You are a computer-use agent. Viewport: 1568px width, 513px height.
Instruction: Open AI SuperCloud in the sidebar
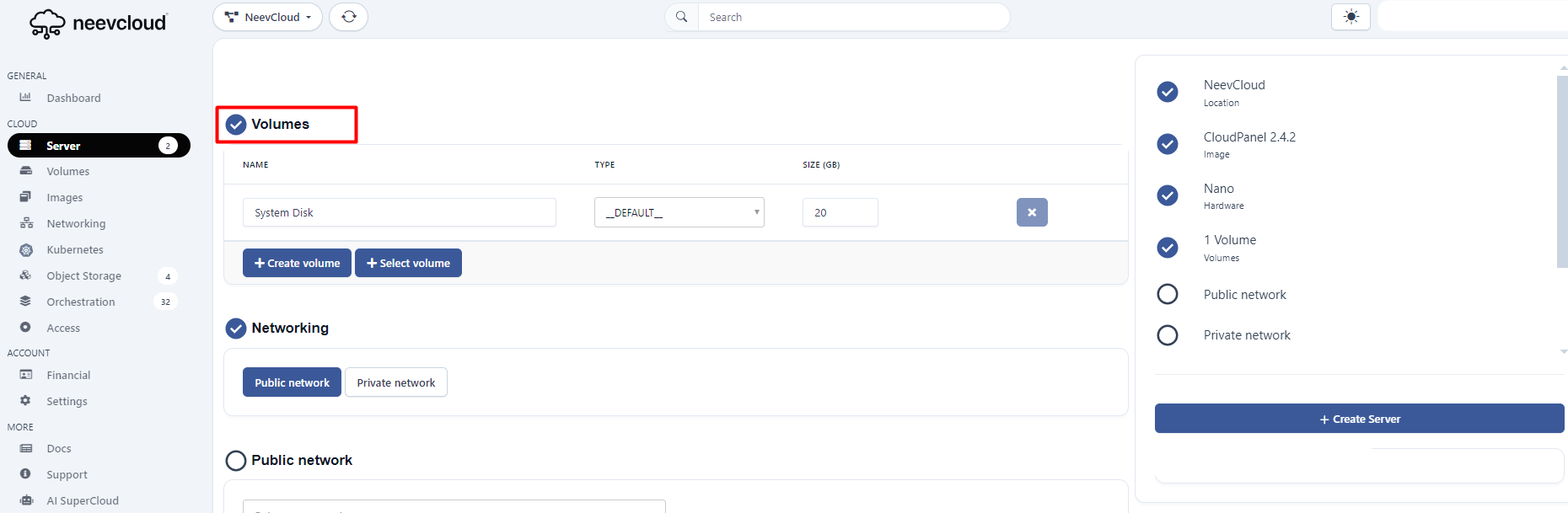[82, 501]
